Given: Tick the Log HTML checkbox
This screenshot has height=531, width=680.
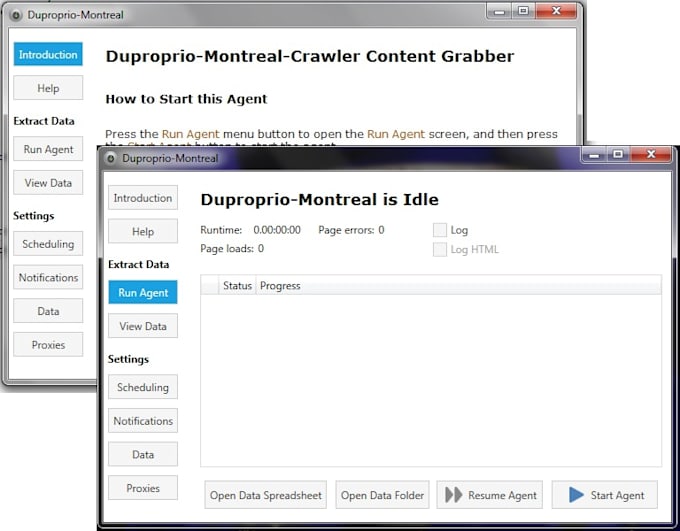Looking at the screenshot, I should [x=440, y=249].
